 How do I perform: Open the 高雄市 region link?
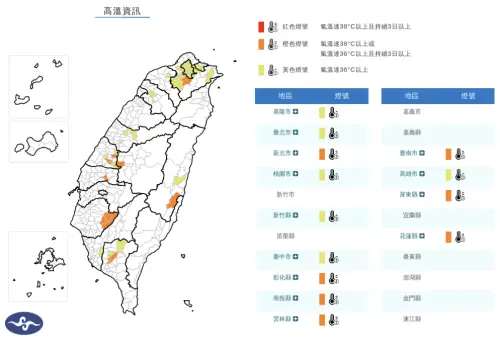409,174
